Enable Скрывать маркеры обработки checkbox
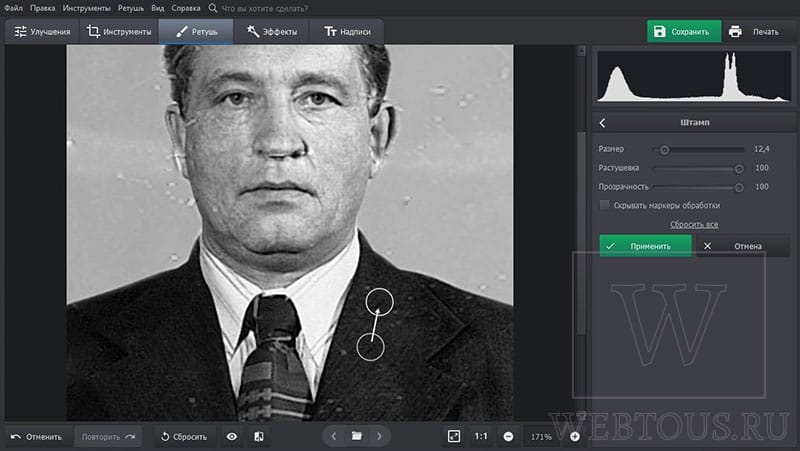The image size is (800, 451). (604, 205)
